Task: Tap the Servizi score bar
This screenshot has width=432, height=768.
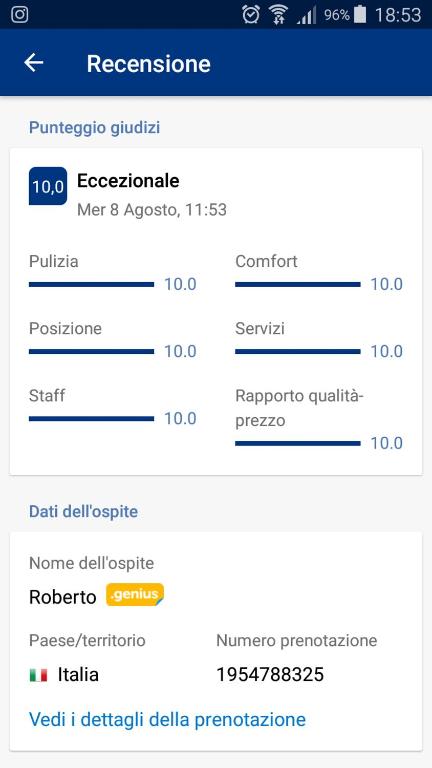Action: point(298,352)
